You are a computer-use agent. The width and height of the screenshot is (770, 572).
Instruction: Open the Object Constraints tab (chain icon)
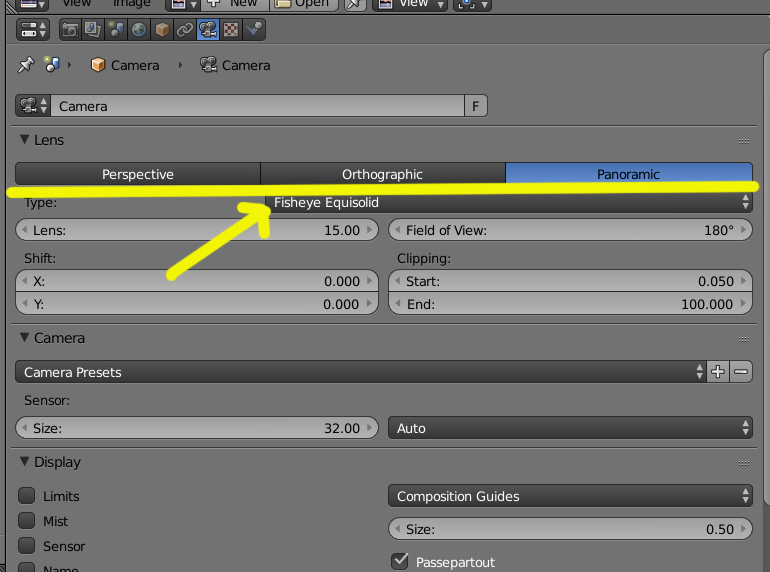point(185,30)
